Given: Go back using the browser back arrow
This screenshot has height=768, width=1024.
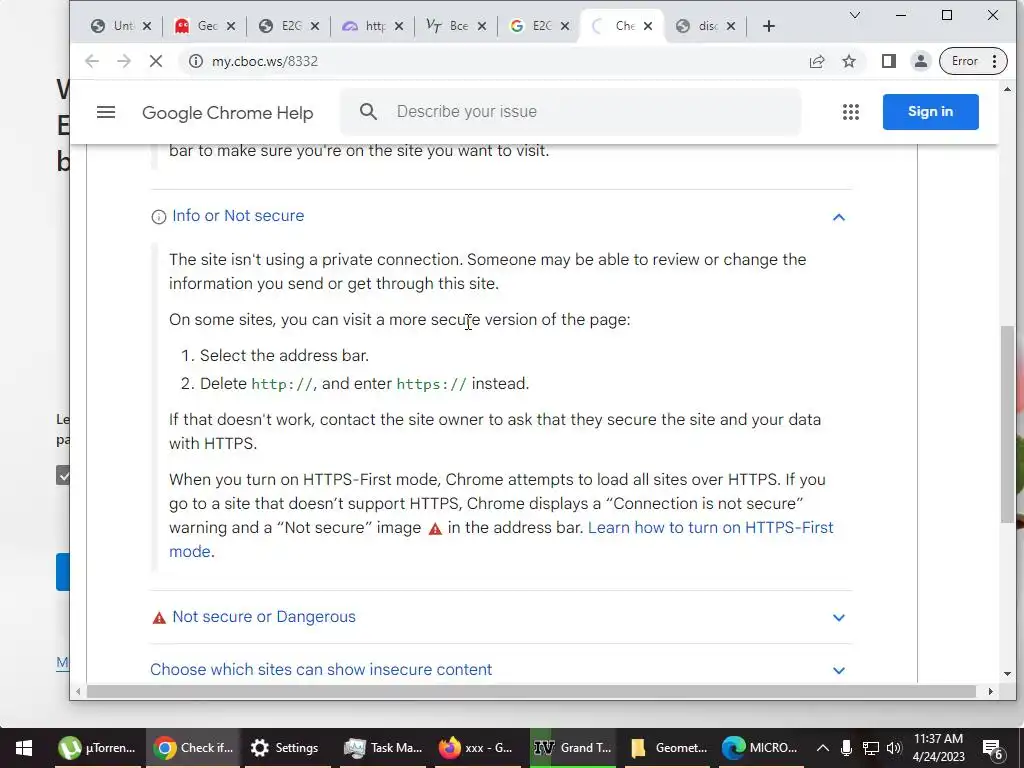Looking at the screenshot, I should tap(92, 61).
